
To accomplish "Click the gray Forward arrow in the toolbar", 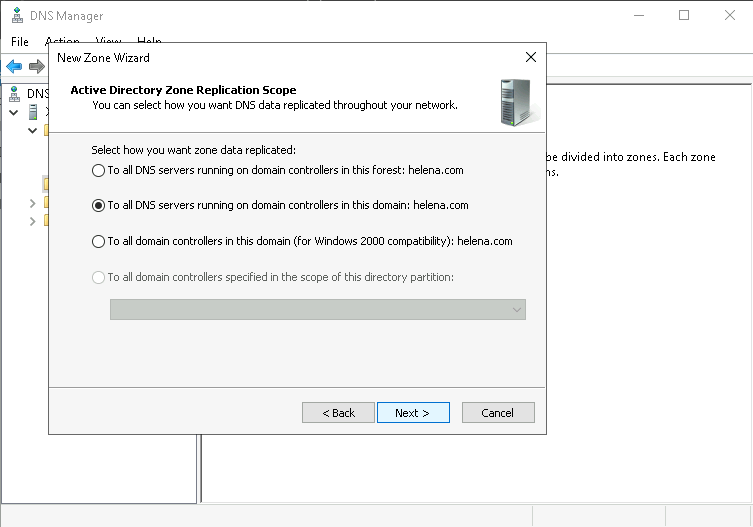I will [37, 67].
